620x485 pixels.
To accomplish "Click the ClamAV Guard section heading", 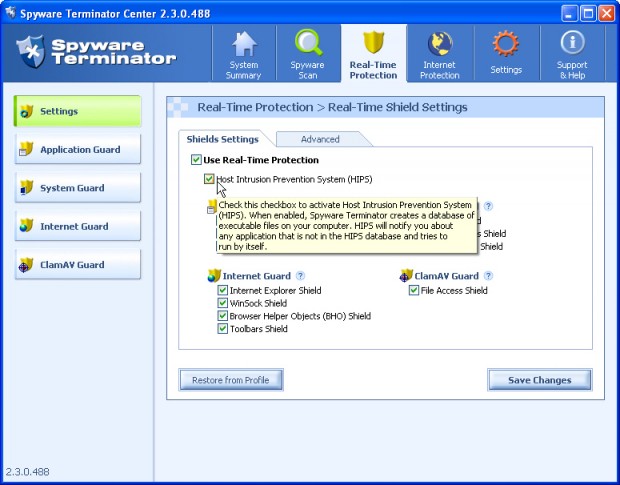I will point(446,276).
